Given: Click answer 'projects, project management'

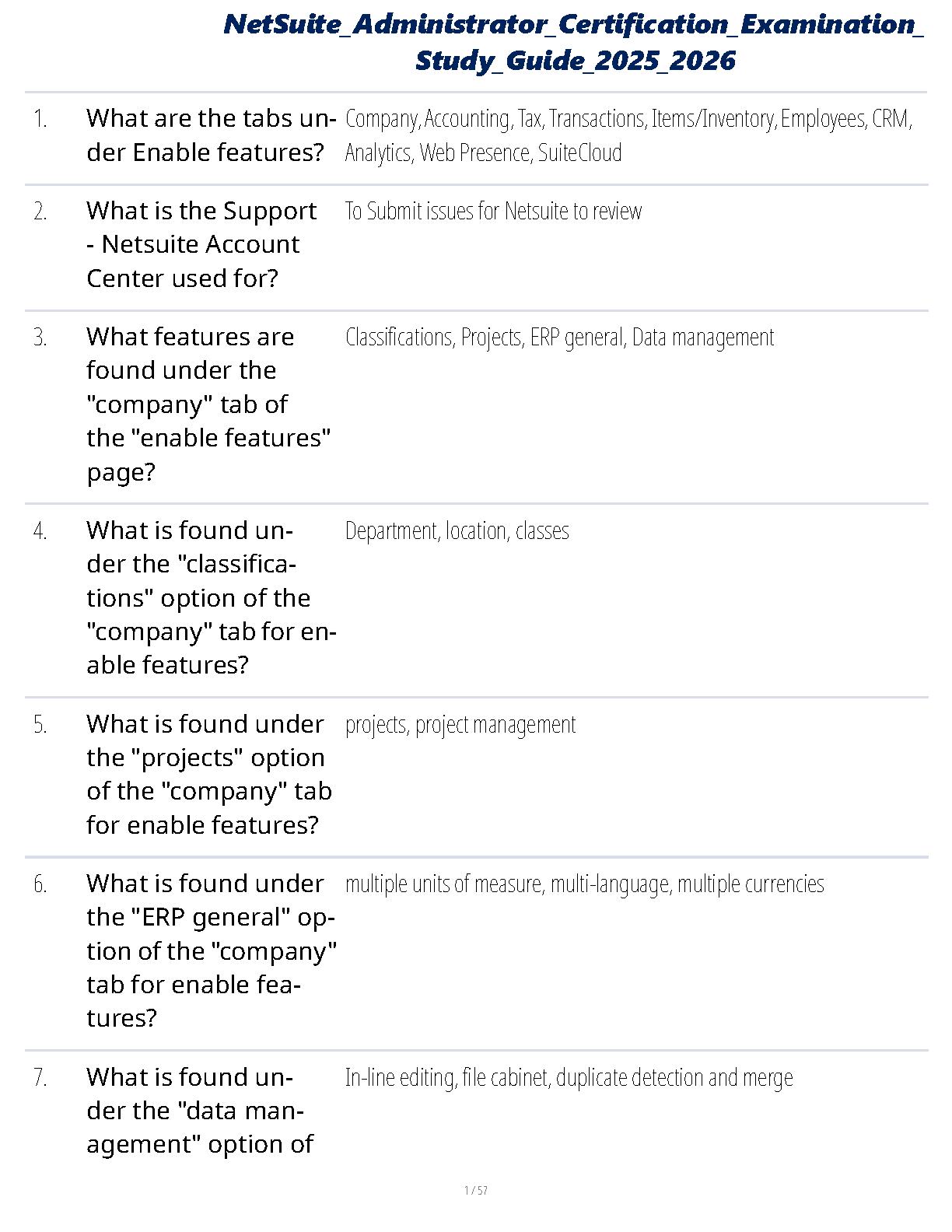Looking at the screenshot, I should click(x=460, y=724).
